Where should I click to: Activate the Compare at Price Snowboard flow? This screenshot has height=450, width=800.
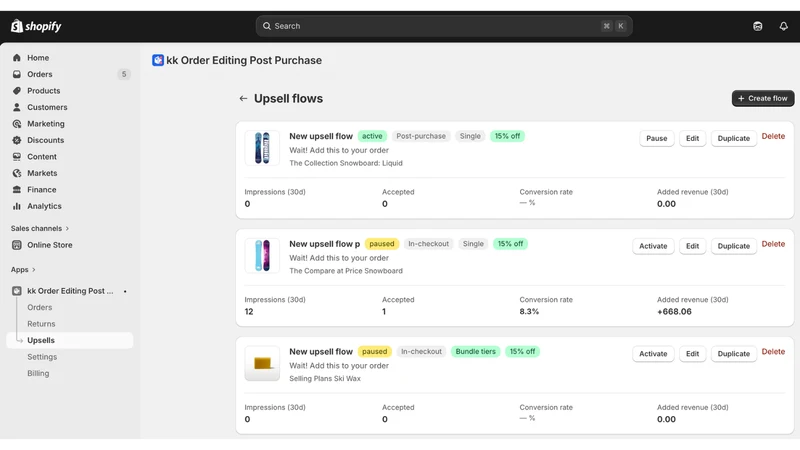(x=653, y=246)
